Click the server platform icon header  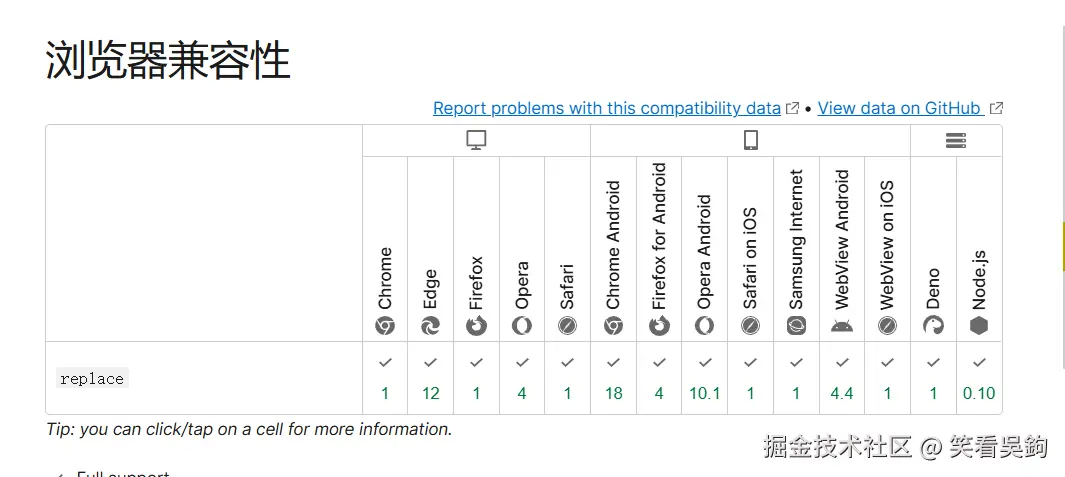pyautogui.click(x=956, y=141)
